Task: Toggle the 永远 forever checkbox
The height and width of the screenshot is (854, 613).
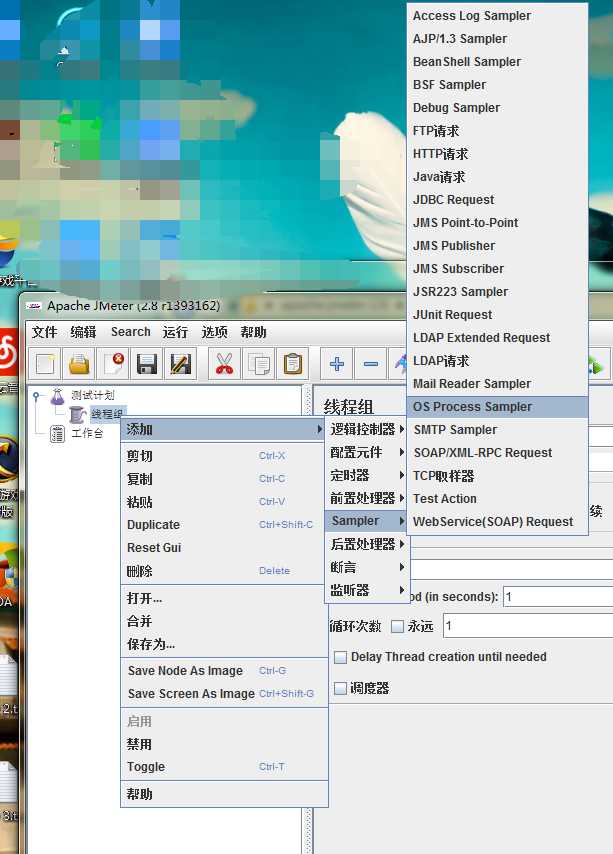Action: 398,626
